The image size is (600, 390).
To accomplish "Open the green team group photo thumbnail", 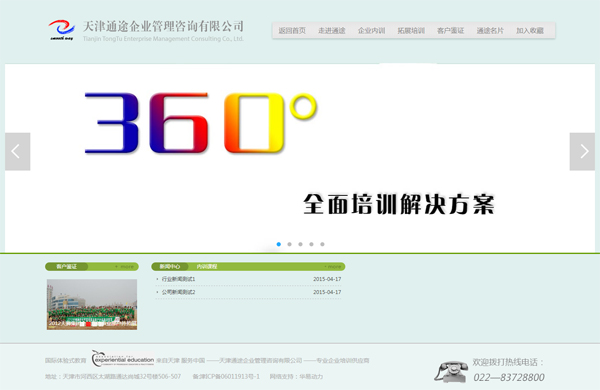I will pyautogui.click(x=92, y=304).
